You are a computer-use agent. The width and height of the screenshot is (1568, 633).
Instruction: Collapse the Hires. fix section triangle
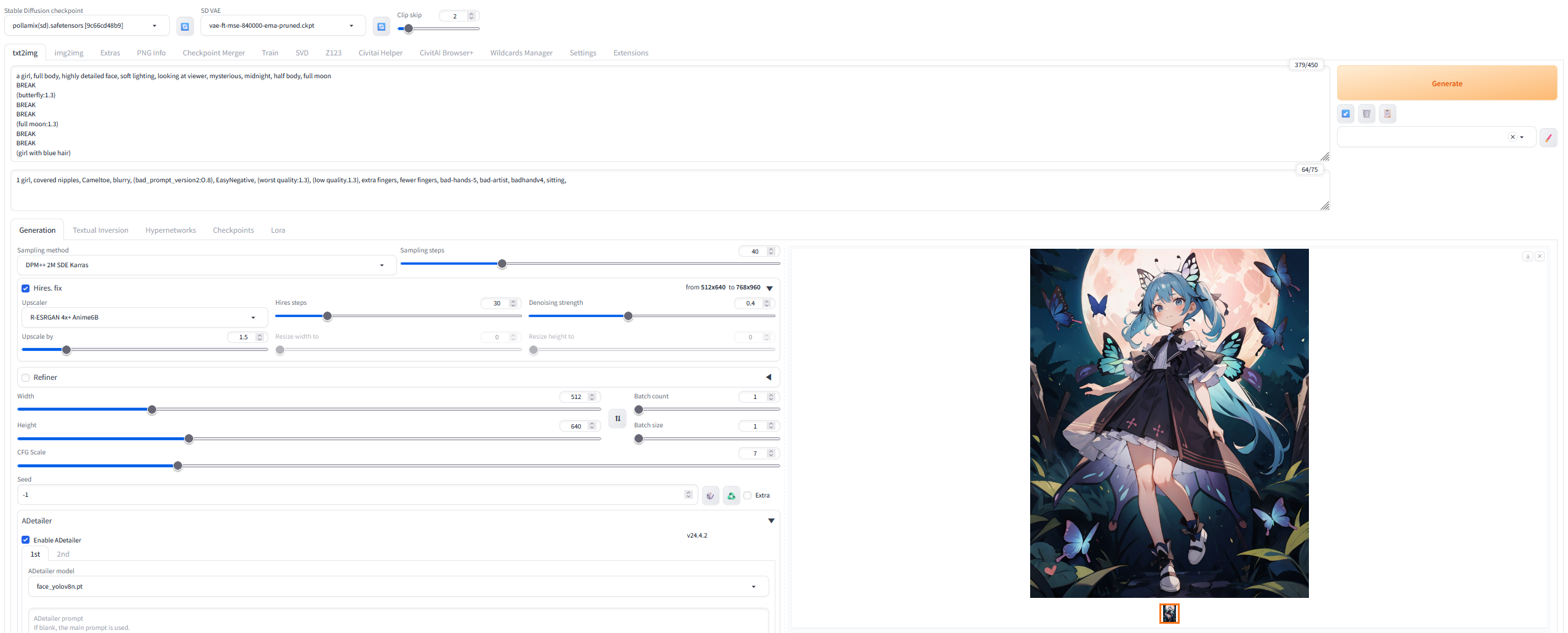pos(769,288)
